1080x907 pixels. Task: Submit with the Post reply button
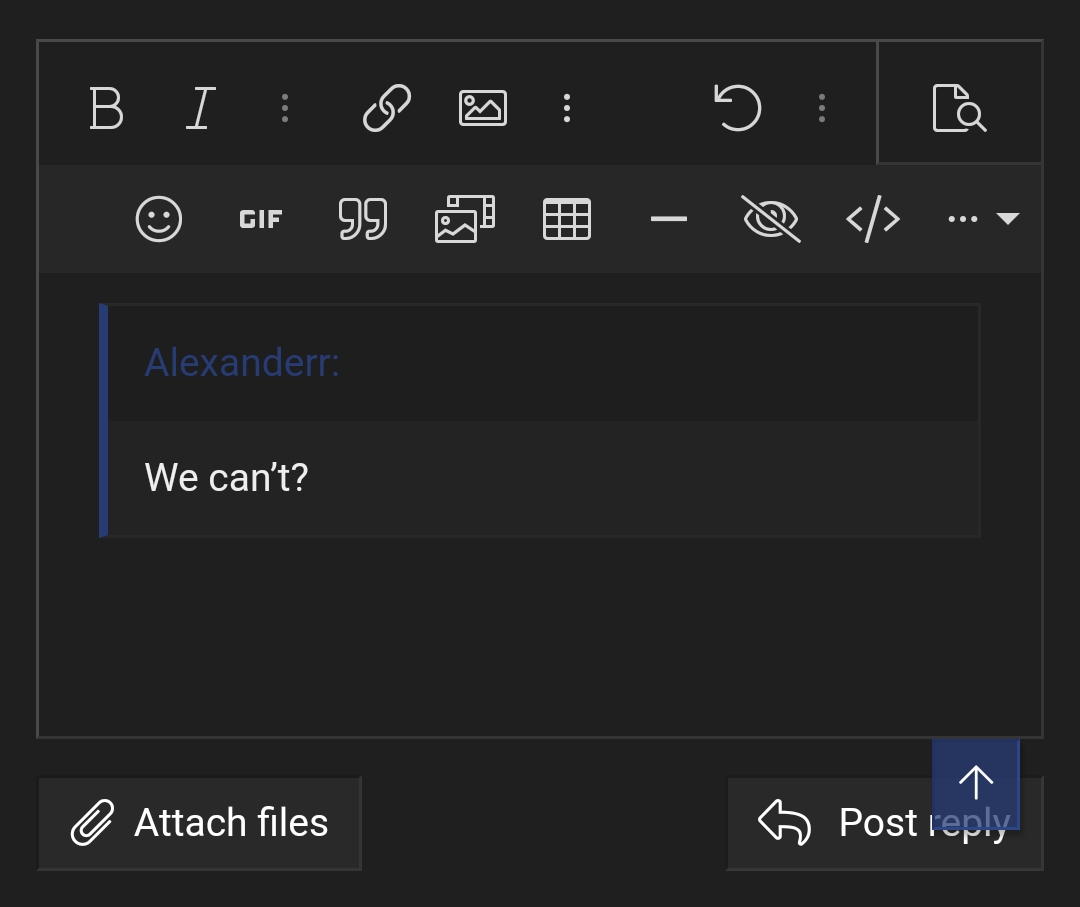[x=885, y=823]
